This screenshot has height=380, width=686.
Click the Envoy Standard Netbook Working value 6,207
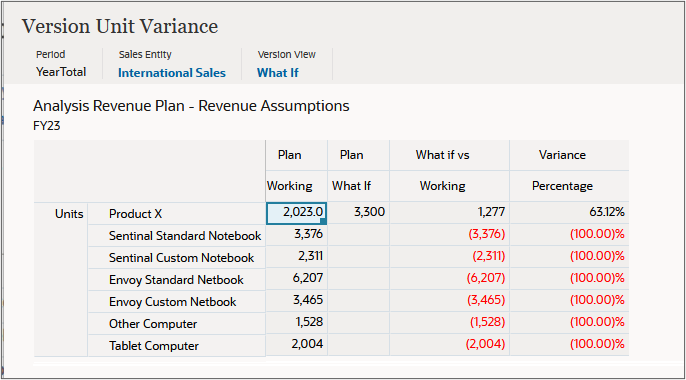click(296, 278)
